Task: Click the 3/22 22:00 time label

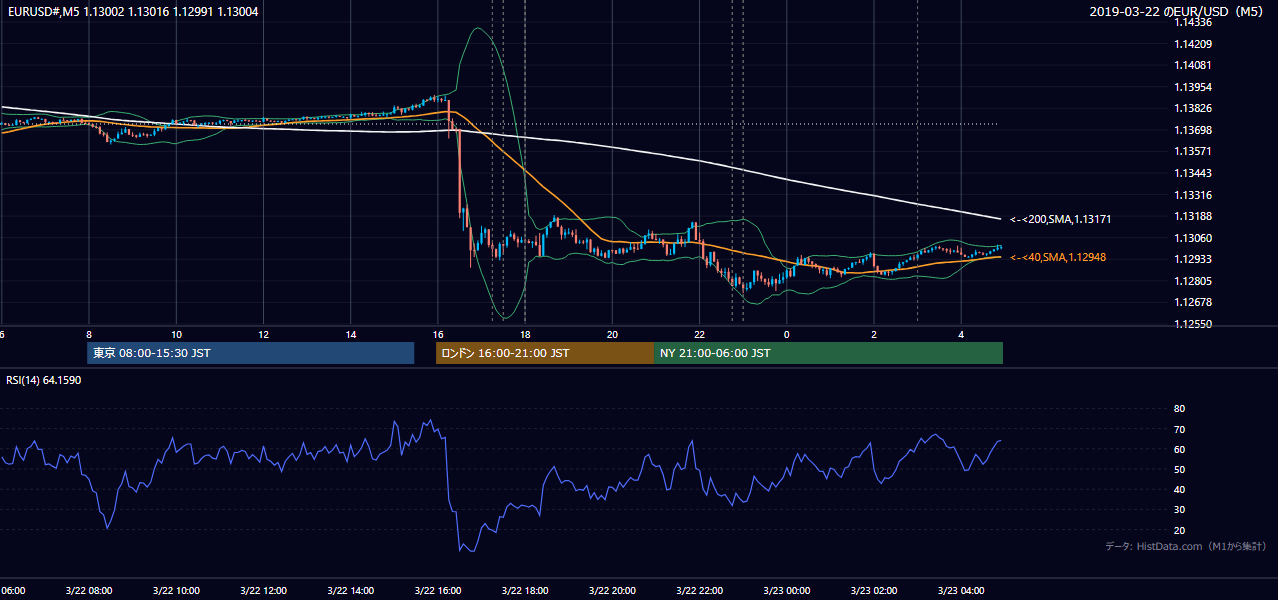Action: pyautogui.click(x=699, y=590)
